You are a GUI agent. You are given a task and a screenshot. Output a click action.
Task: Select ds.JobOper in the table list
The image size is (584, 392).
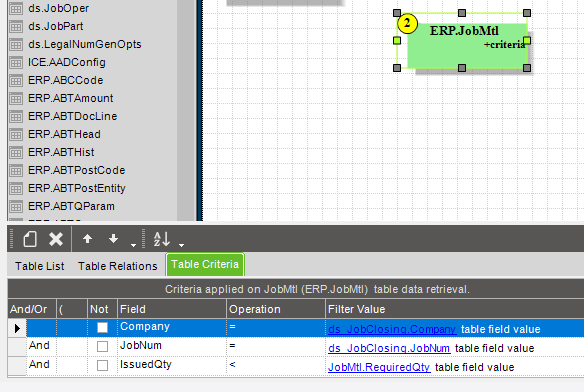coord(58,8)
